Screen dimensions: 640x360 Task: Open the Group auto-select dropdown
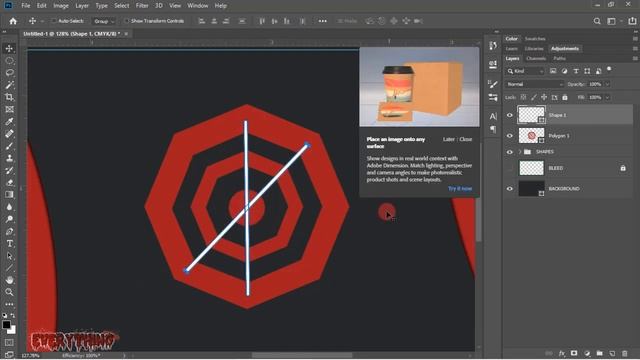[x=104, y=21]
